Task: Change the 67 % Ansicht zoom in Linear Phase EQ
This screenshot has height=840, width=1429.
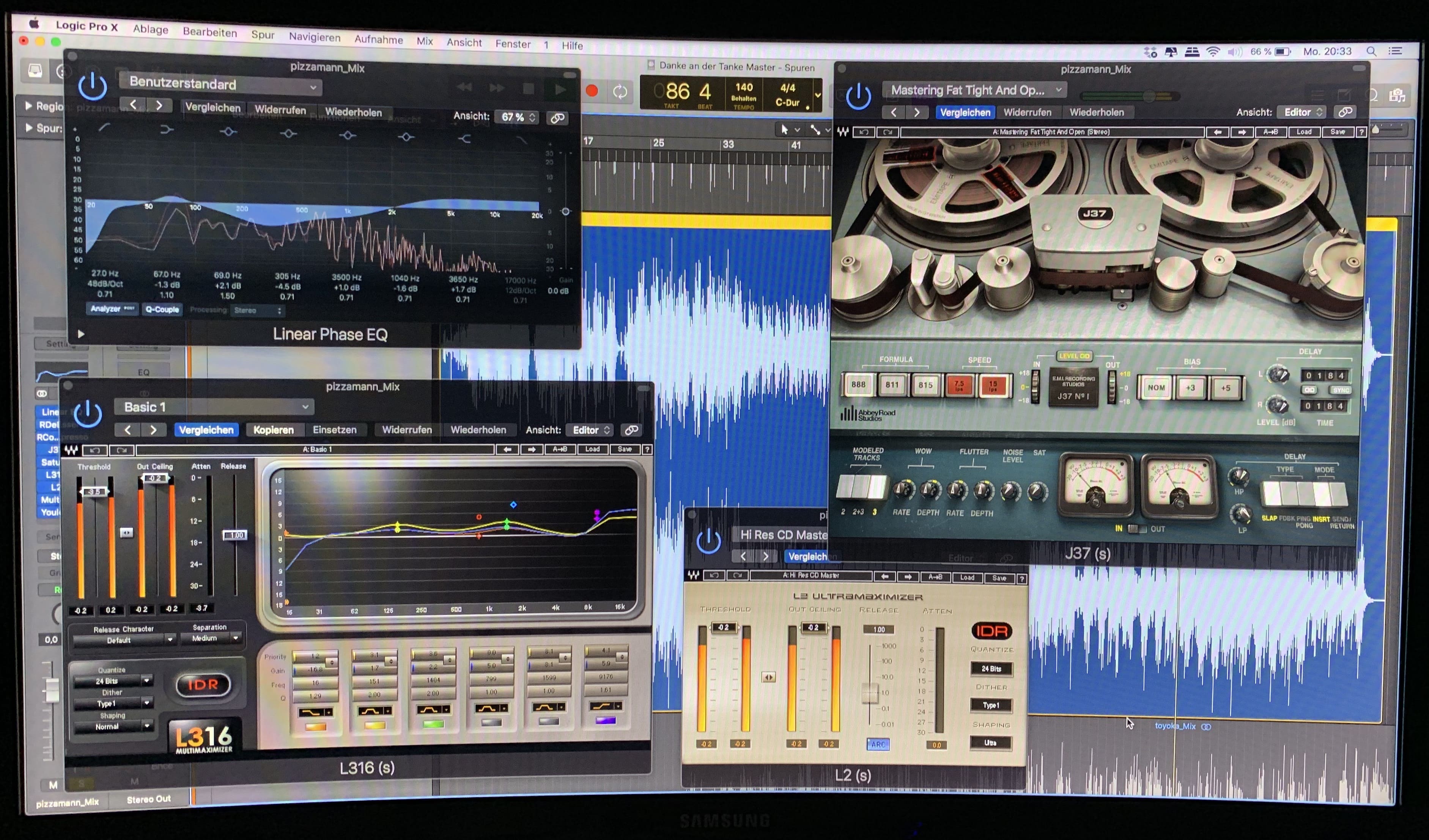Action: (x=517, y=117)
